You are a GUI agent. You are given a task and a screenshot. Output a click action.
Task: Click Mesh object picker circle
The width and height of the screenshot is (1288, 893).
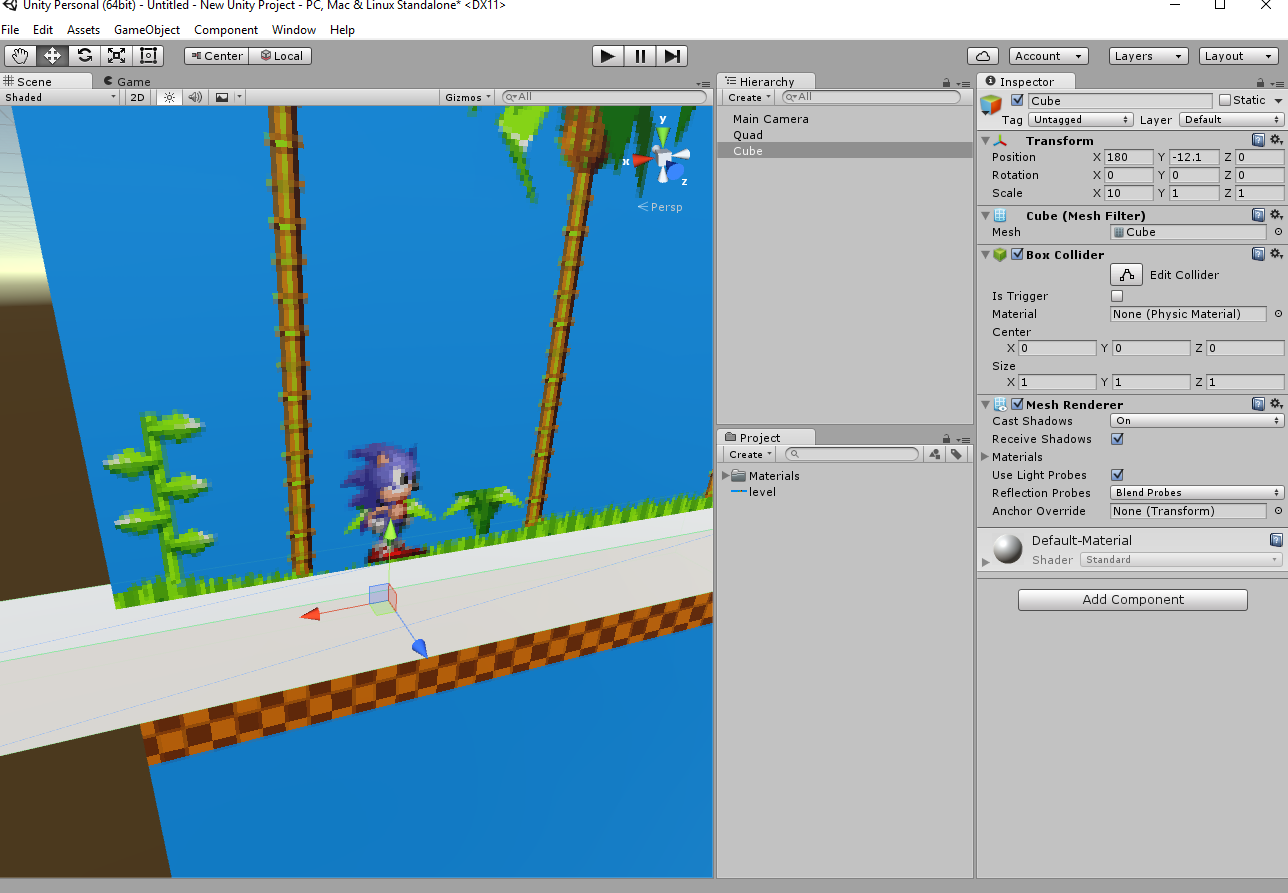(x=1277, y=232)
